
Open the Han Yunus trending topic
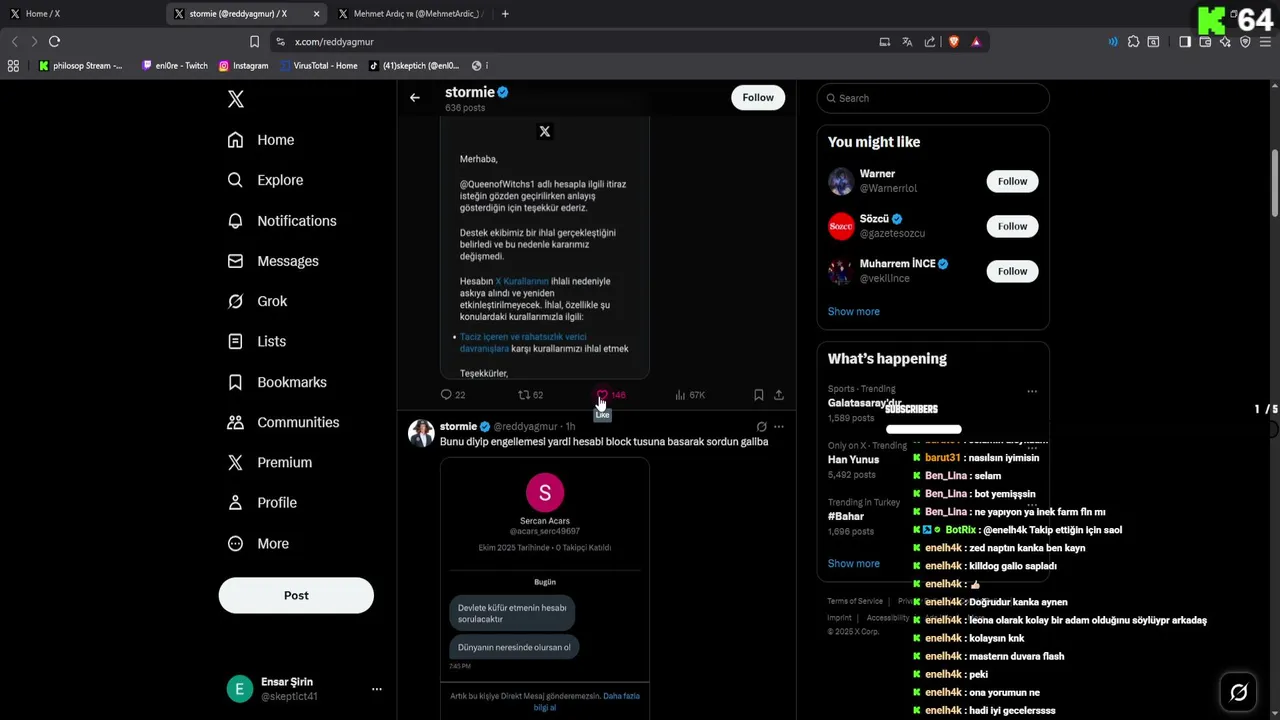[852, 460]
